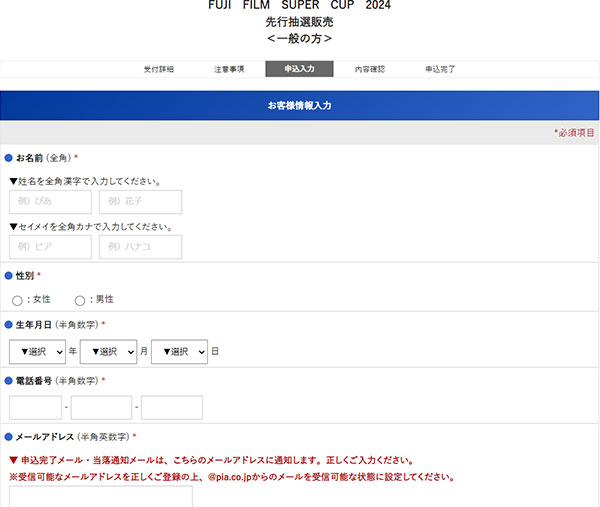Select the 女性 radio button
The width and height of the screenshot is (600, 507).
(x=17, y=300)
